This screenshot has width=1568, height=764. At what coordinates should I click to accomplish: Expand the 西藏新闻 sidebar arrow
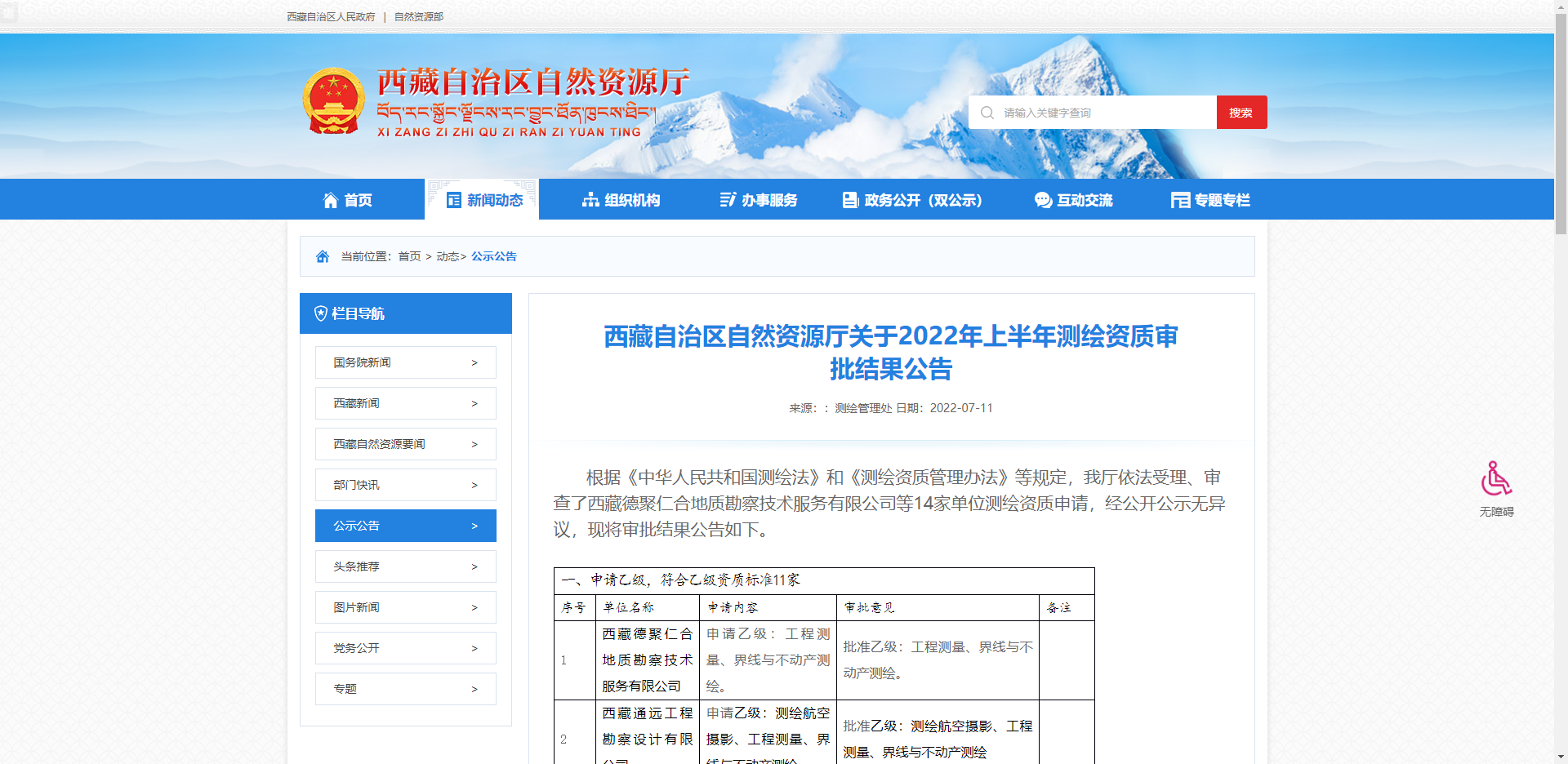point(474,403)
